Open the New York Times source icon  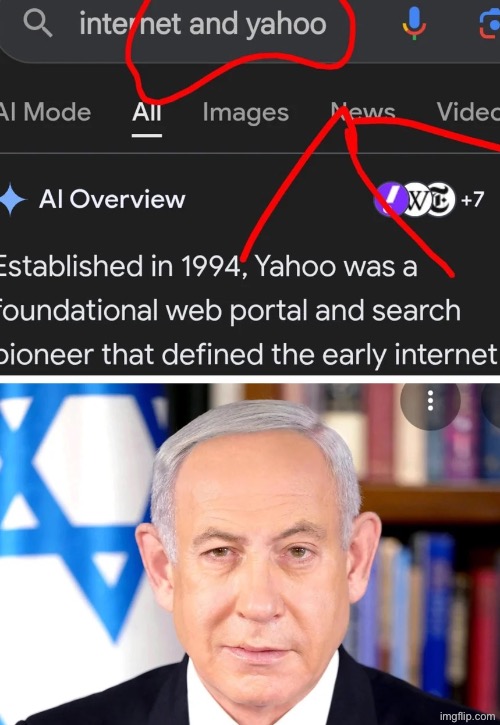click(441, 199)
